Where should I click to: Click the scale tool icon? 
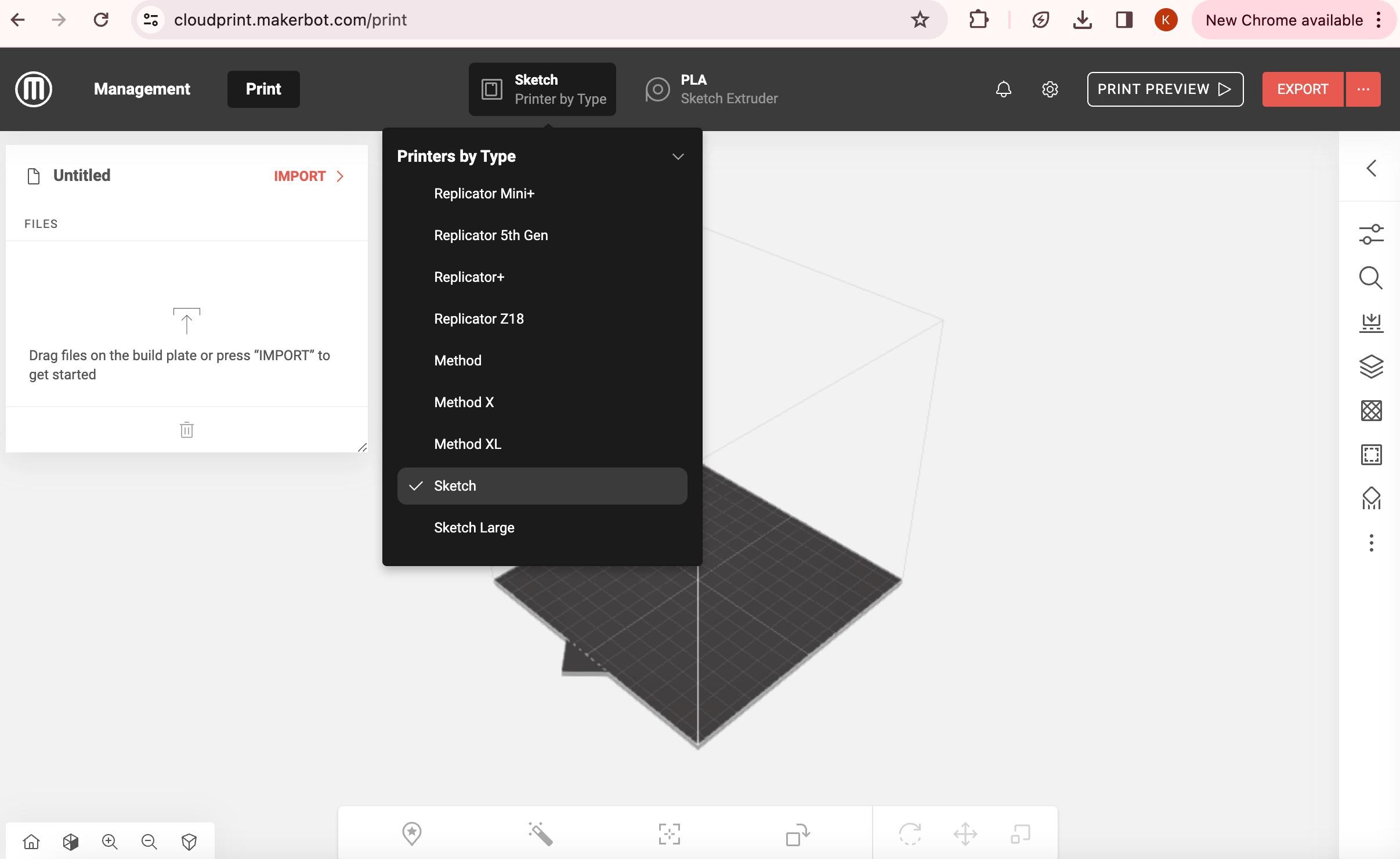click(1021, 834)
